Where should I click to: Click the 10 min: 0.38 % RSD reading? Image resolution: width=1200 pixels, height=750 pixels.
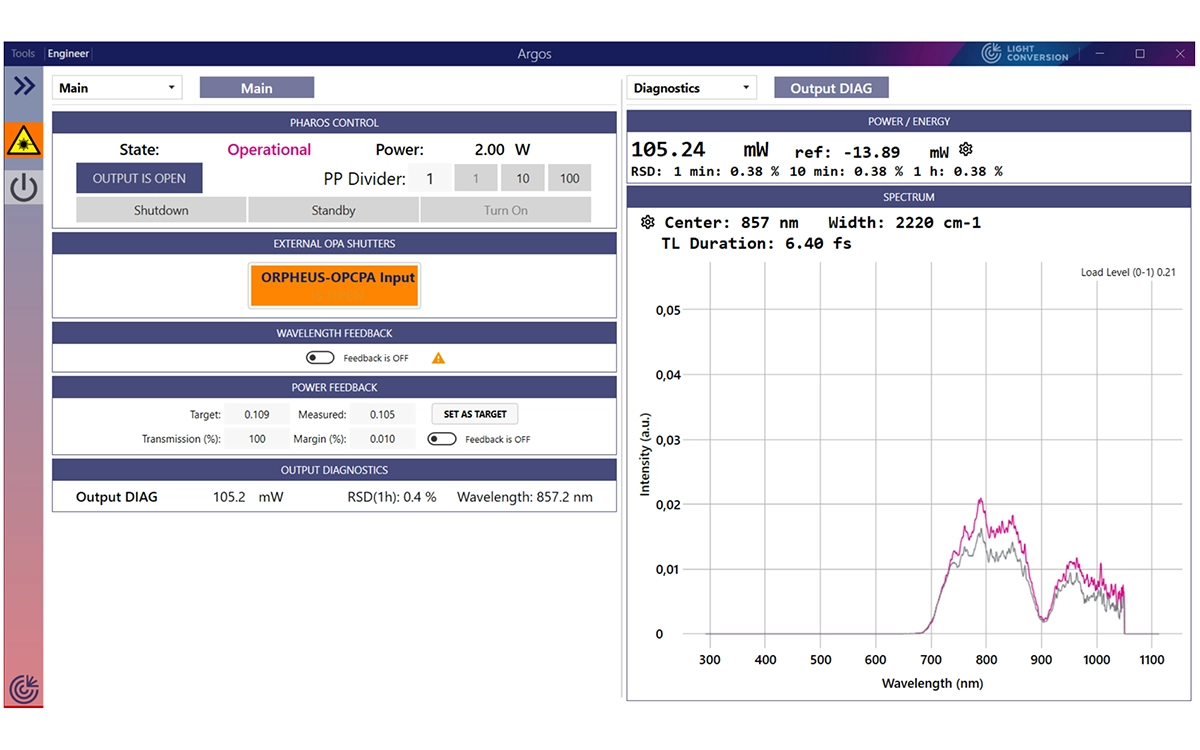846,172
